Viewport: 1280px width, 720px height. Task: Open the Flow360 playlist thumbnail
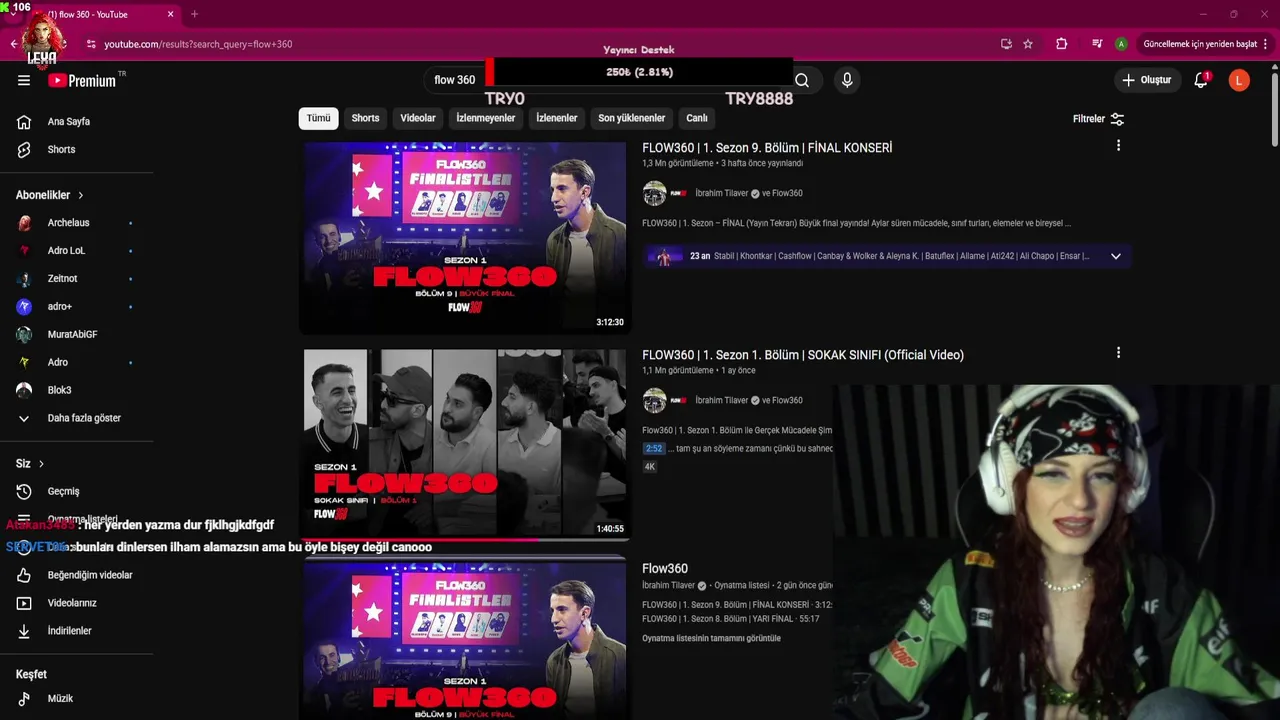(x=465, y=639)
